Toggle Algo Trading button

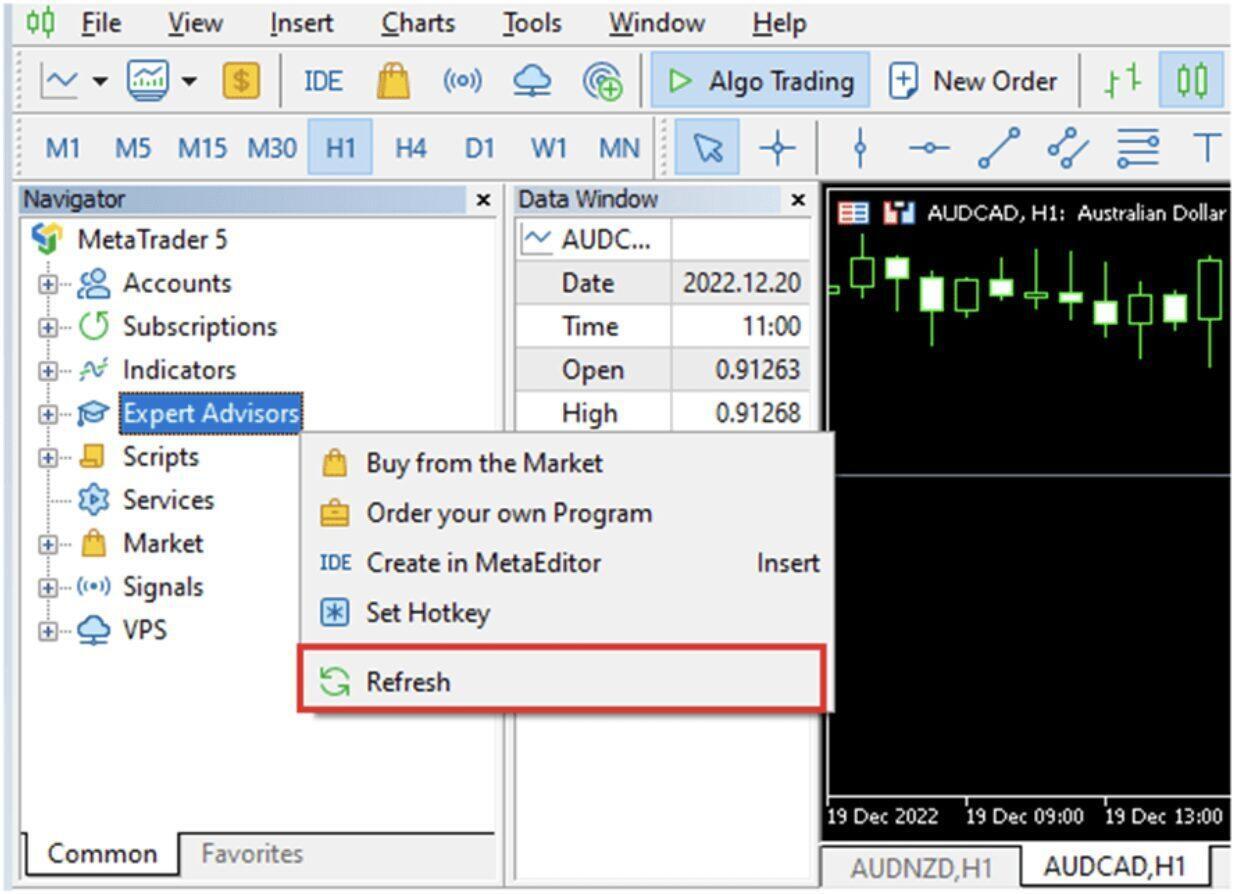pos(760,81)
